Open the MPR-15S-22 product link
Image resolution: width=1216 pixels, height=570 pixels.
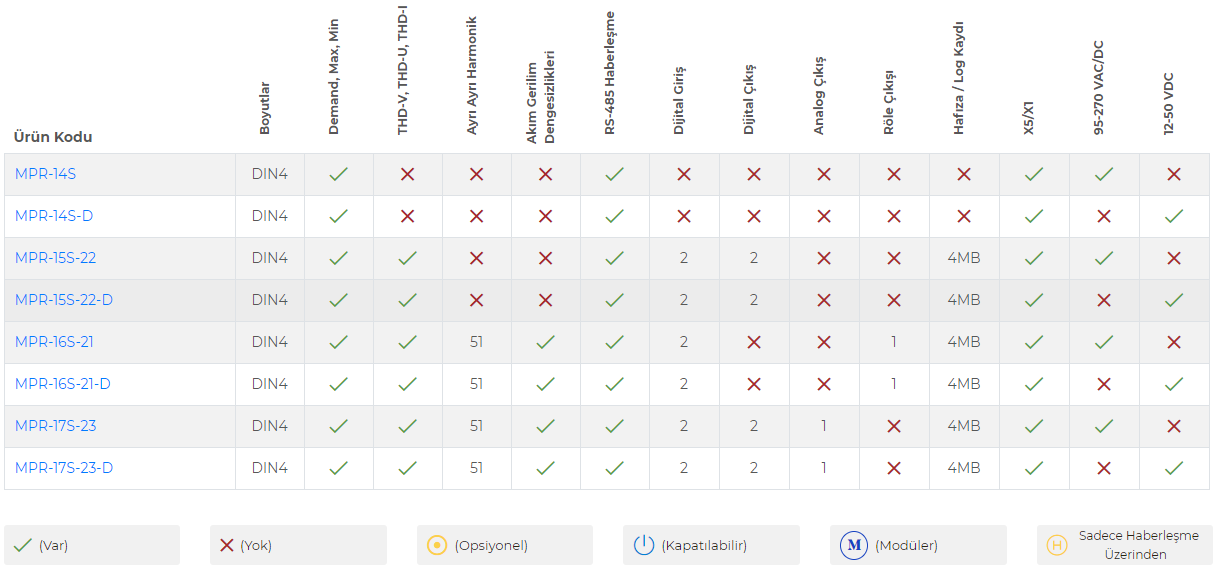(55, 258)
